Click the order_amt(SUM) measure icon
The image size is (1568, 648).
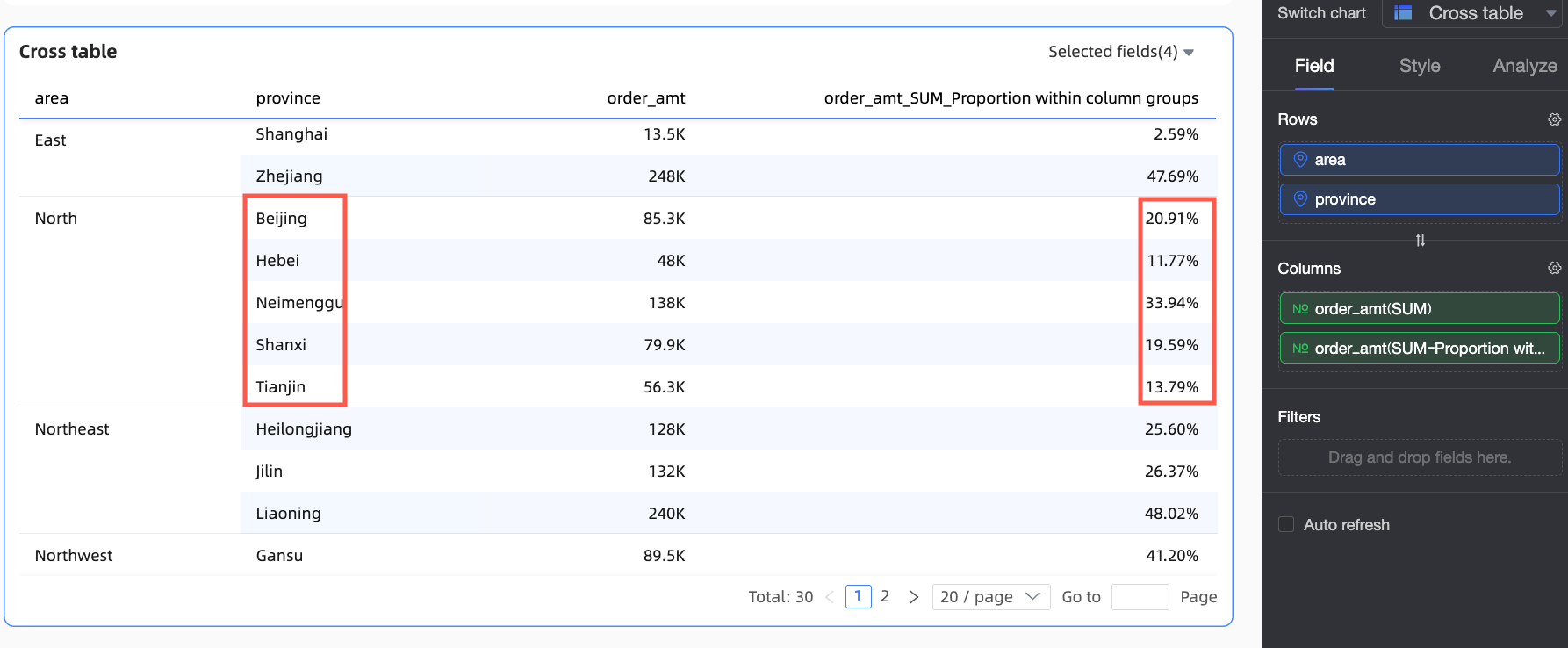click(x=1300, y=309)
